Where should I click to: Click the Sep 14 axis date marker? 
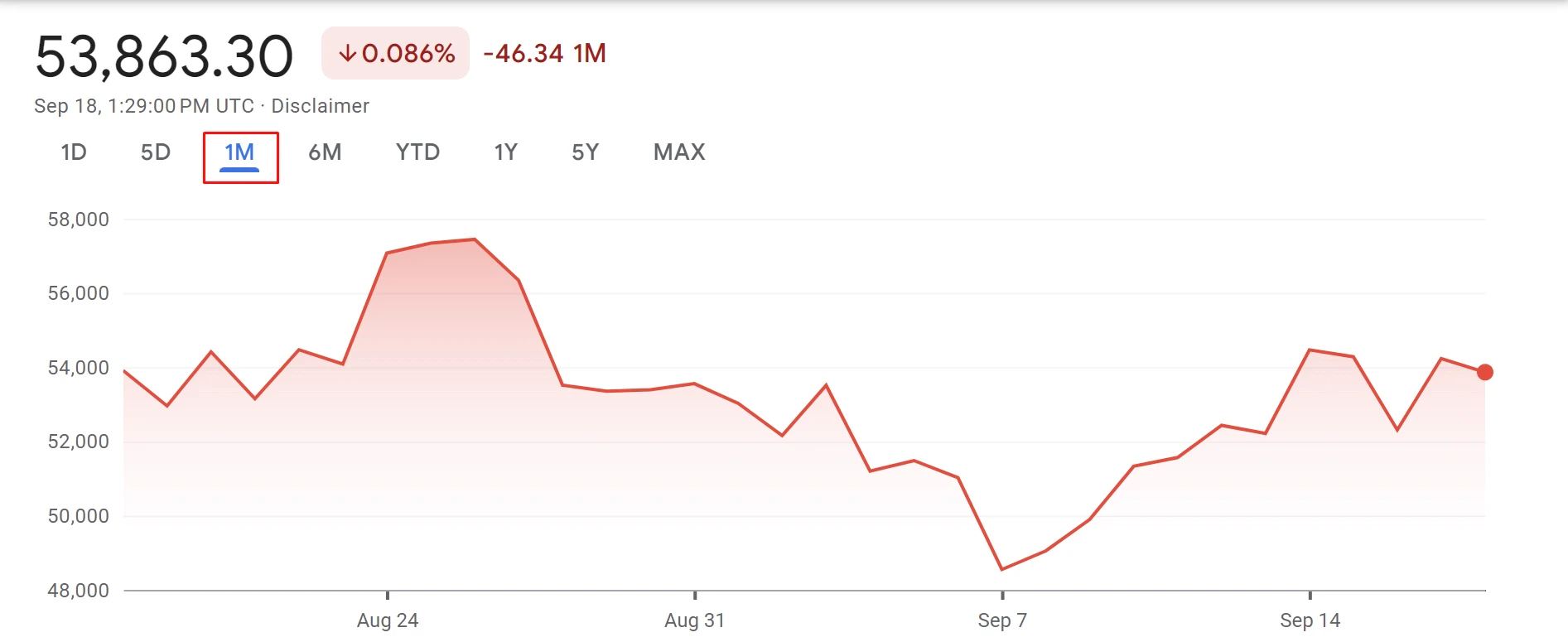click(x=1310, y=620)
